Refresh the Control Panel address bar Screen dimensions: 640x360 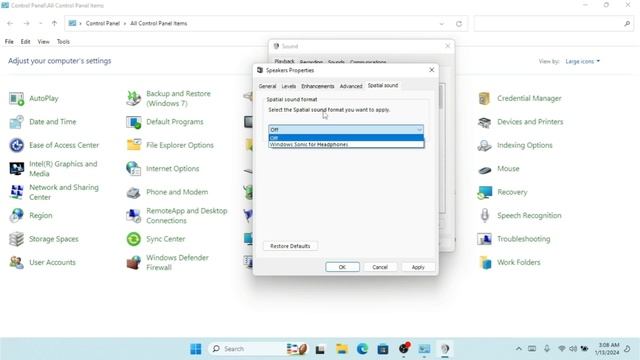(x=459, y=24)
